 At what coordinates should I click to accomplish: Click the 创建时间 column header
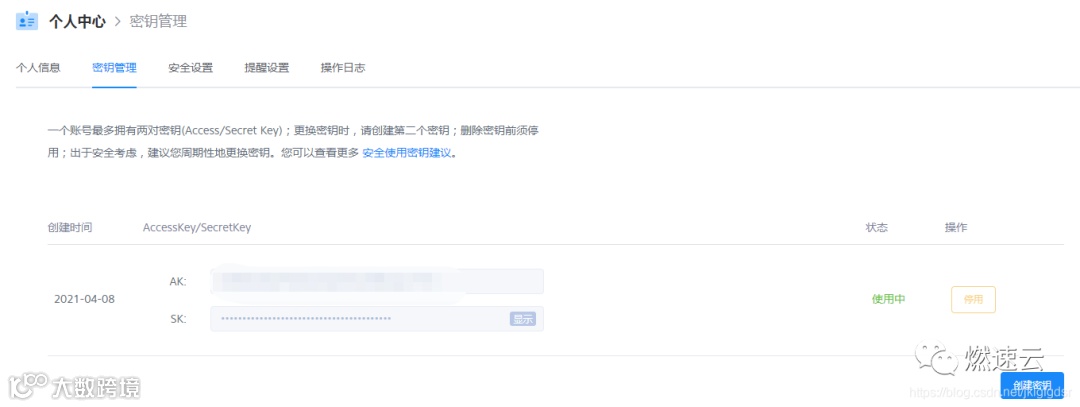[x=70, y=227]
